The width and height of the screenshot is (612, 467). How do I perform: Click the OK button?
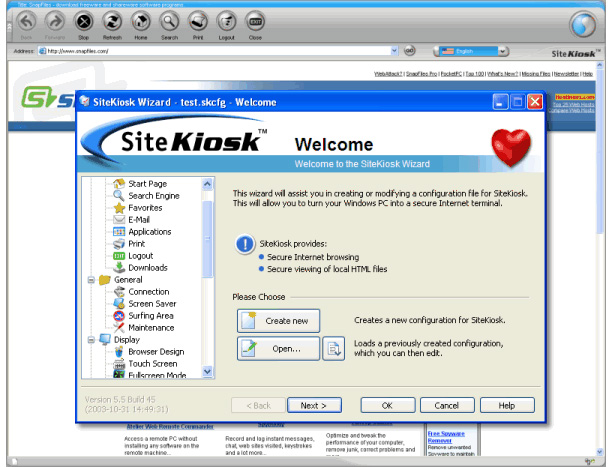pyautogui.click(x=388, y=405)
